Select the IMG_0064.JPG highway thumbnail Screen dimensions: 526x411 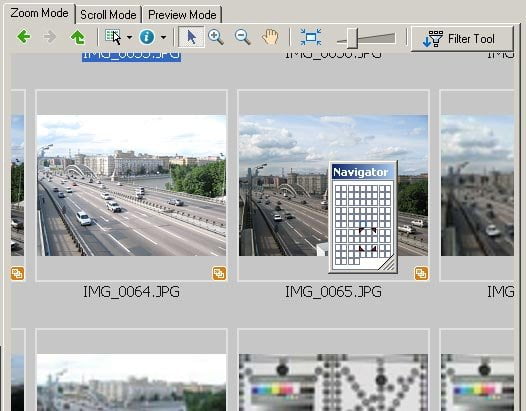(x=131, y=186)
